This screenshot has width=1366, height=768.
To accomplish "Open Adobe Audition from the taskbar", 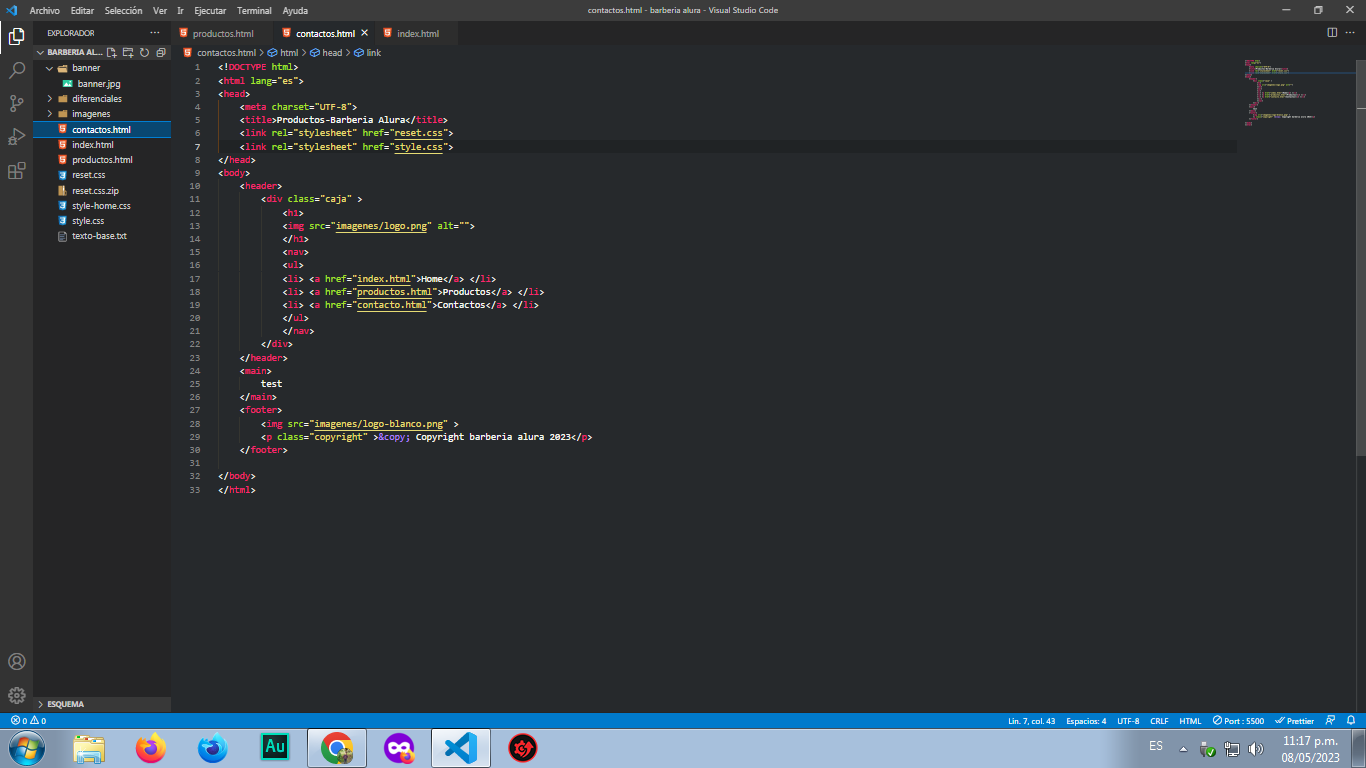I will click(x=274, y=747).
